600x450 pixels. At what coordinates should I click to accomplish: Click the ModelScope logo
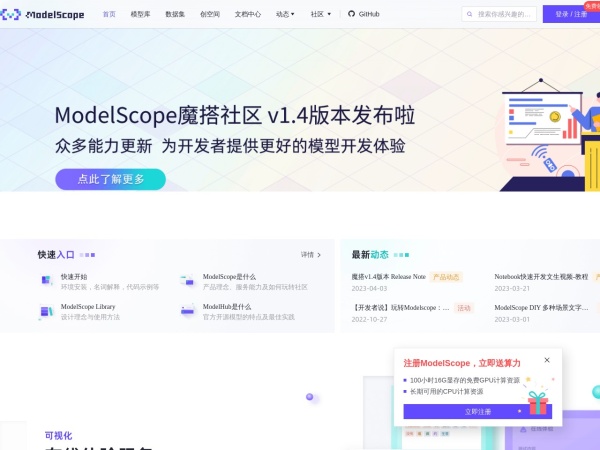(42, 15)
